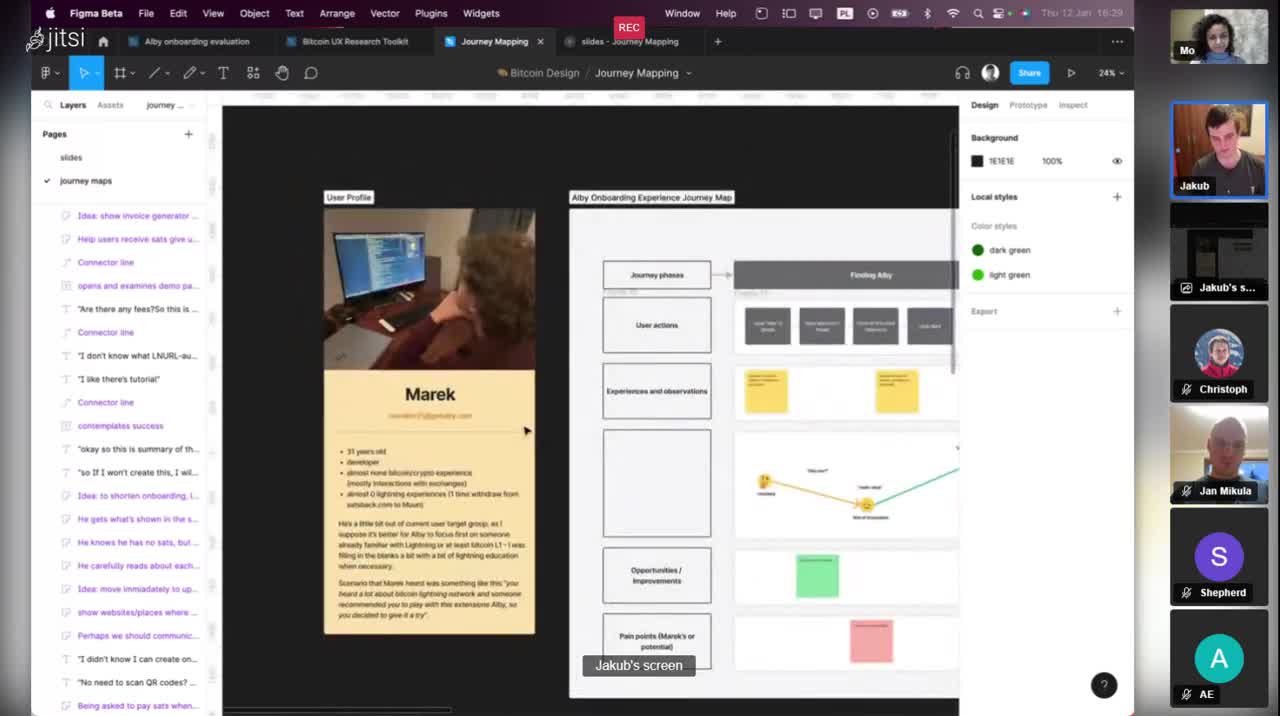Select the Finding Alby phase header
1280x716 pixels.
tap(846, 275)
